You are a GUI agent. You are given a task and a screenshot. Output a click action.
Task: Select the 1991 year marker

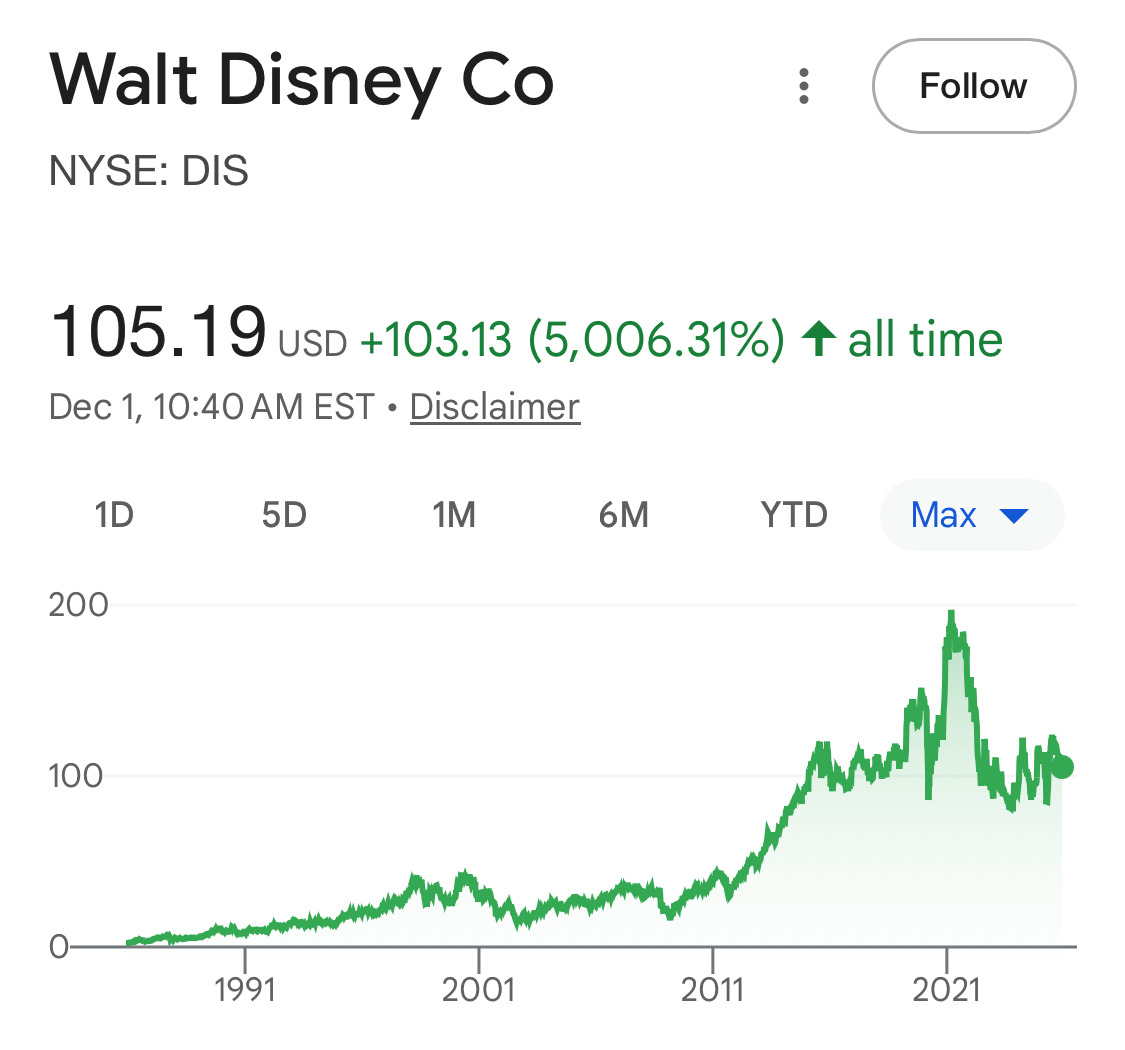(x=244, y=990)
